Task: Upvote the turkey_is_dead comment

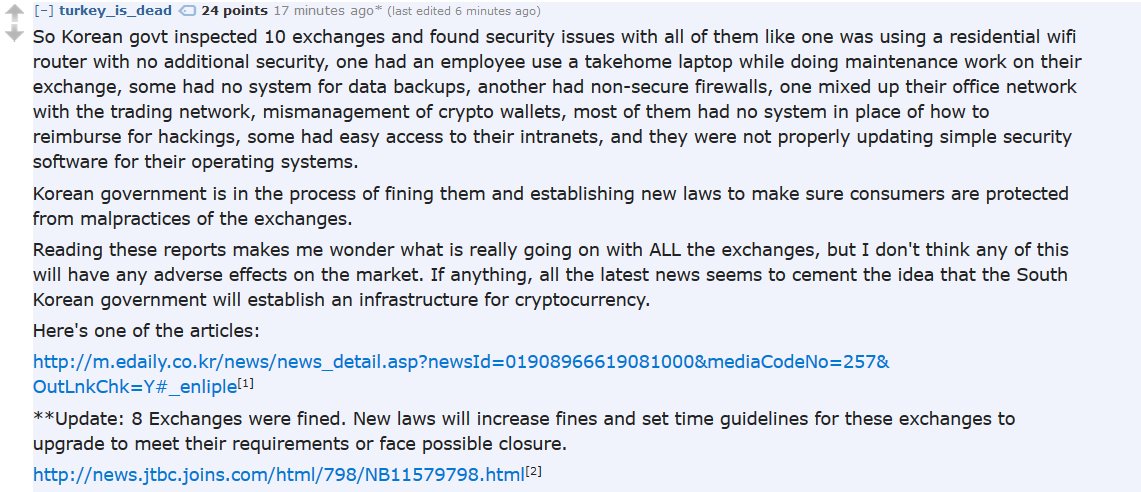Action: tap(15, 12)
